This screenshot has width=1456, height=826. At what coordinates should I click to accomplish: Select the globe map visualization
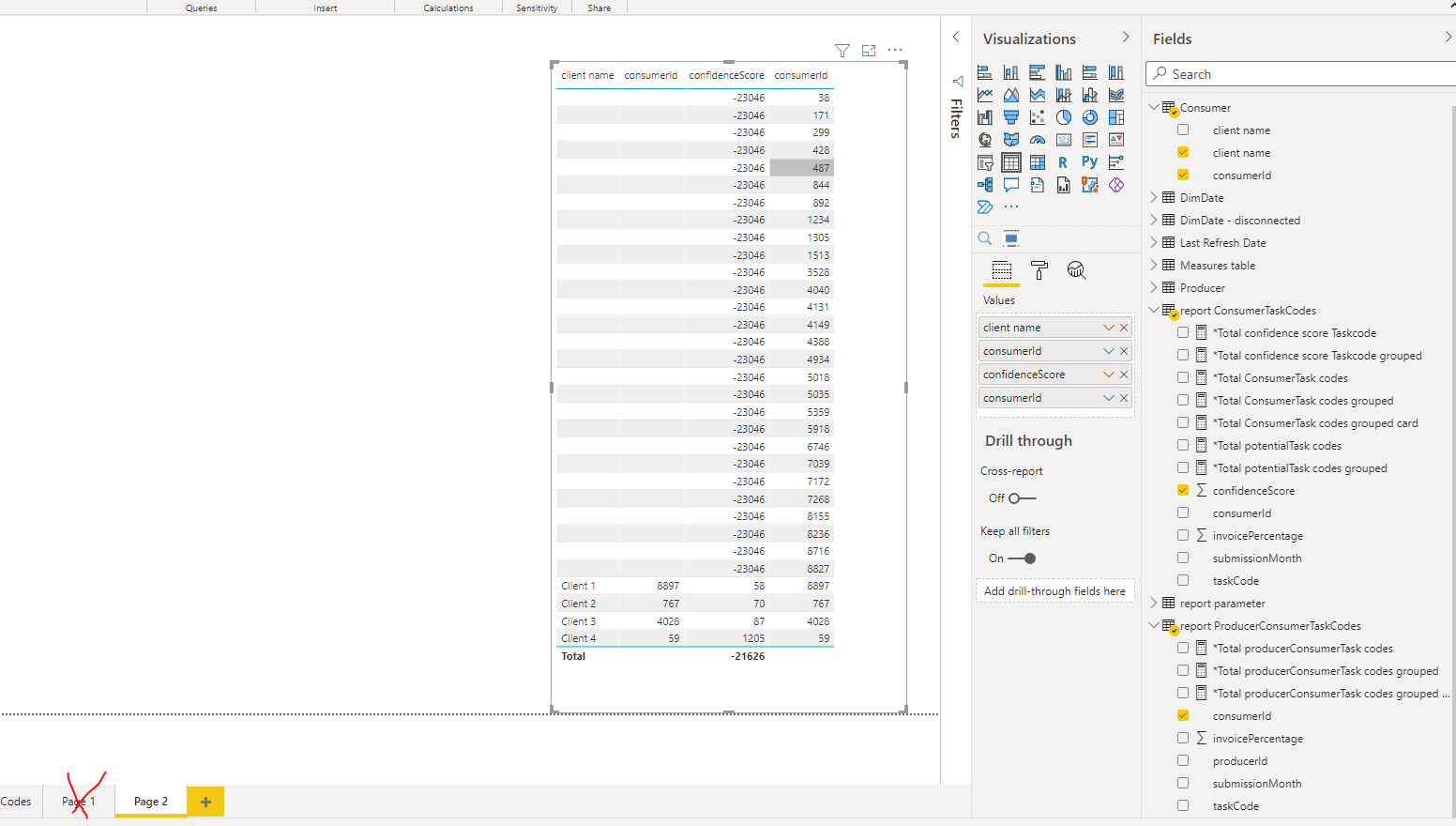coord(984,140)
